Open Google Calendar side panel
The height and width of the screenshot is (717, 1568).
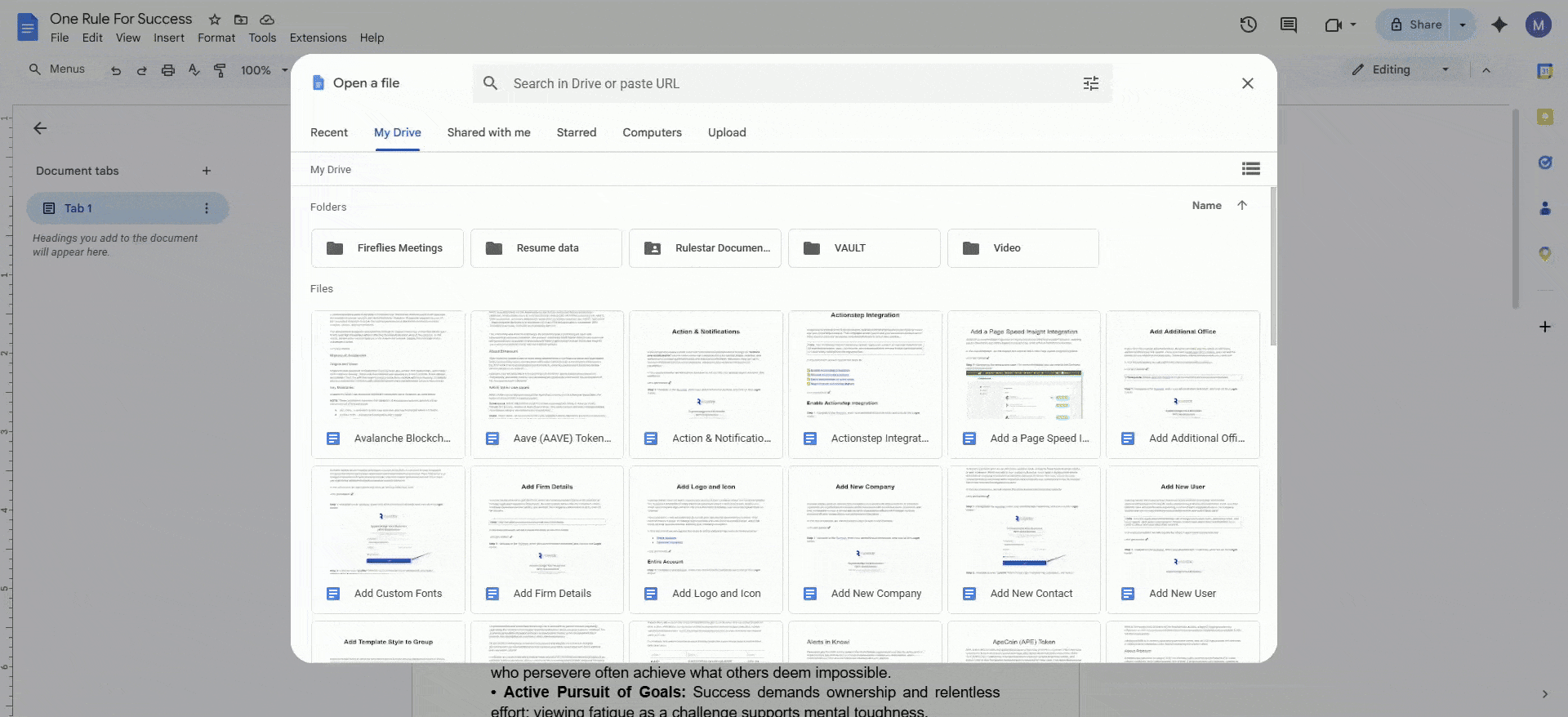coord(1545,71)
